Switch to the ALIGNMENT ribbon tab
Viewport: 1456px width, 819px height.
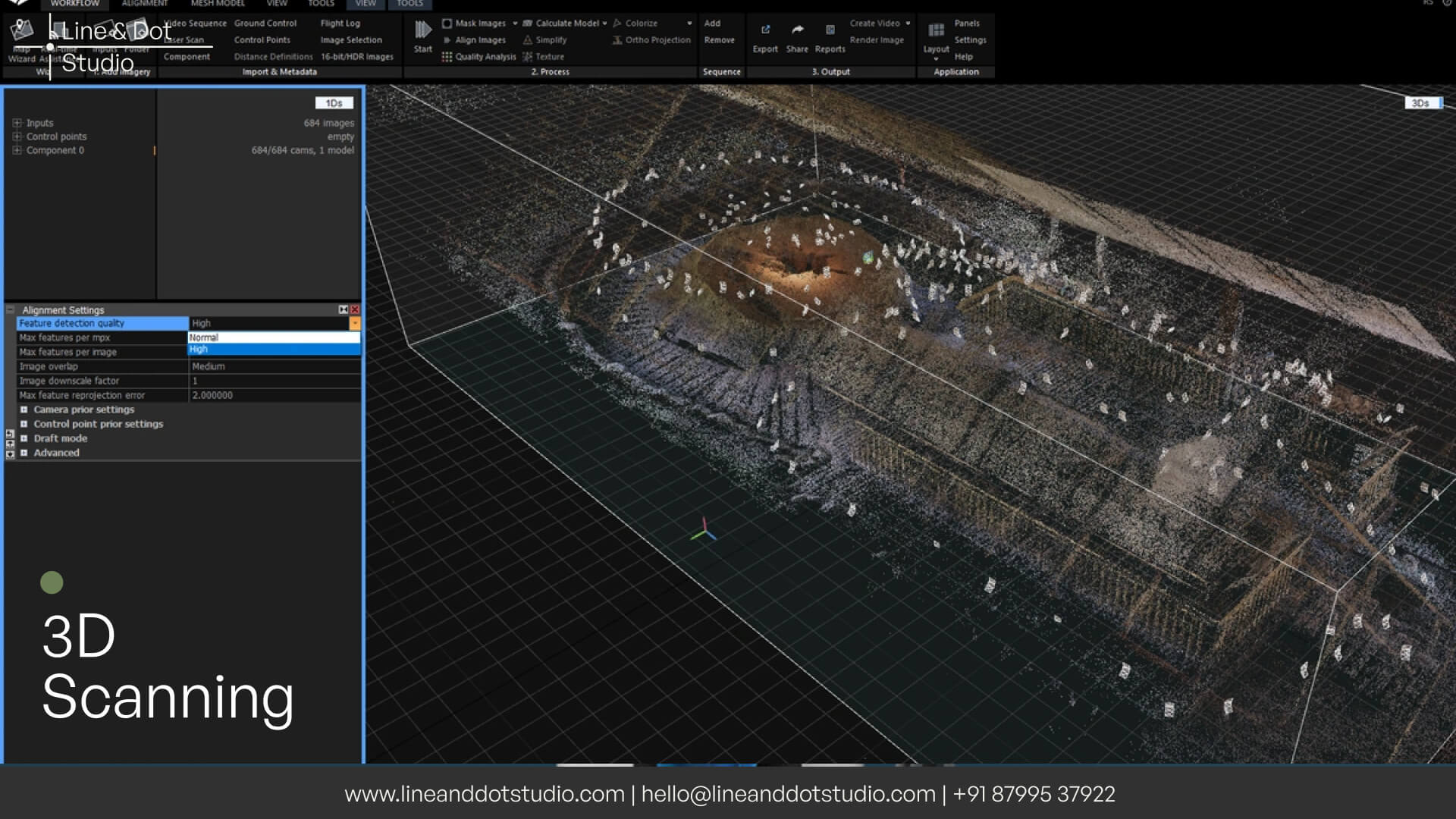click(144, 4)
